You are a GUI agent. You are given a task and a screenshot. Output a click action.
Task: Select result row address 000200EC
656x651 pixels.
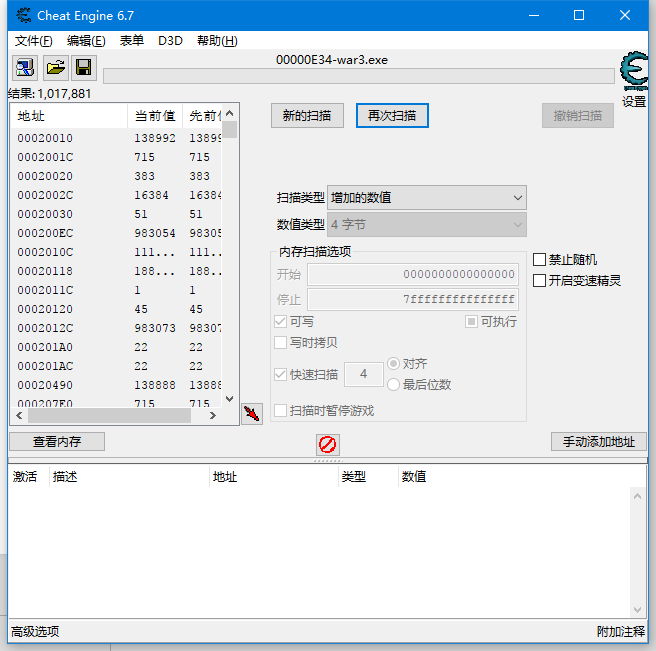[x=116, y=233]
